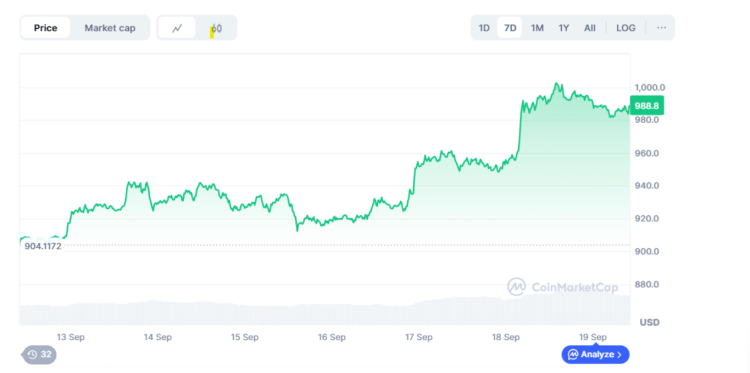Set the chart range to 7D

pos(510,28)
